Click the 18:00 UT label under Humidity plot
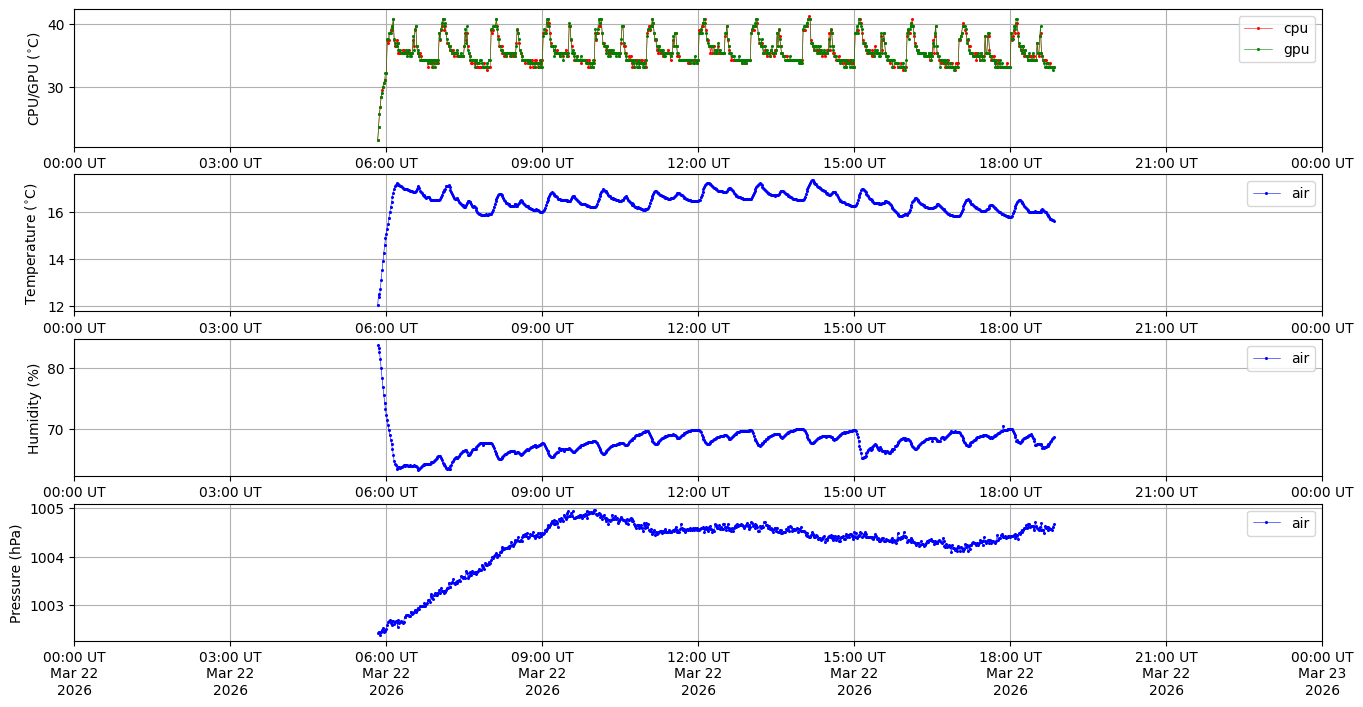Viewport: 1363px width, 707px height. click(x=1010, y=492)
